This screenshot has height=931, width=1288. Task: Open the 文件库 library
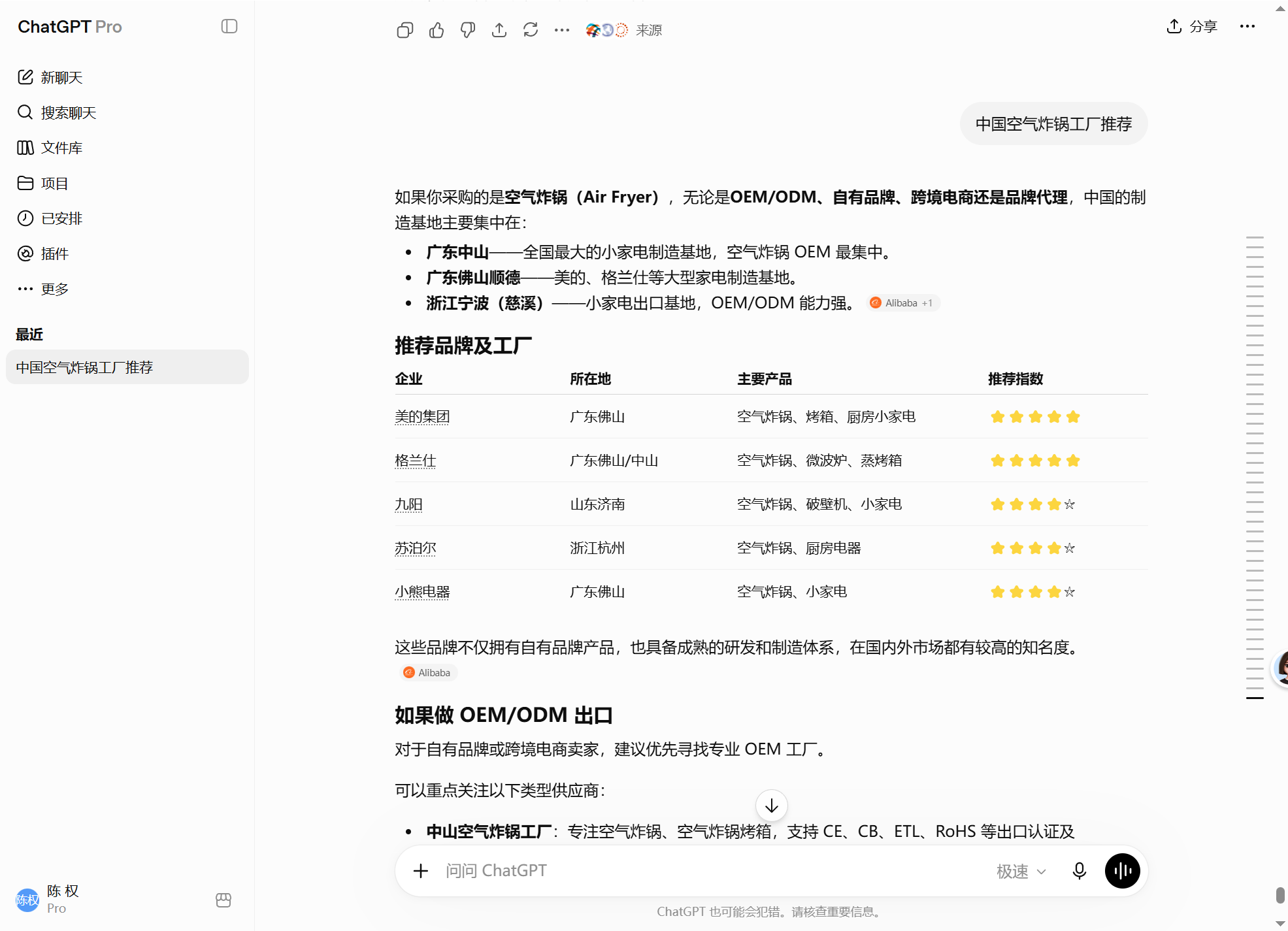[127, 148]
